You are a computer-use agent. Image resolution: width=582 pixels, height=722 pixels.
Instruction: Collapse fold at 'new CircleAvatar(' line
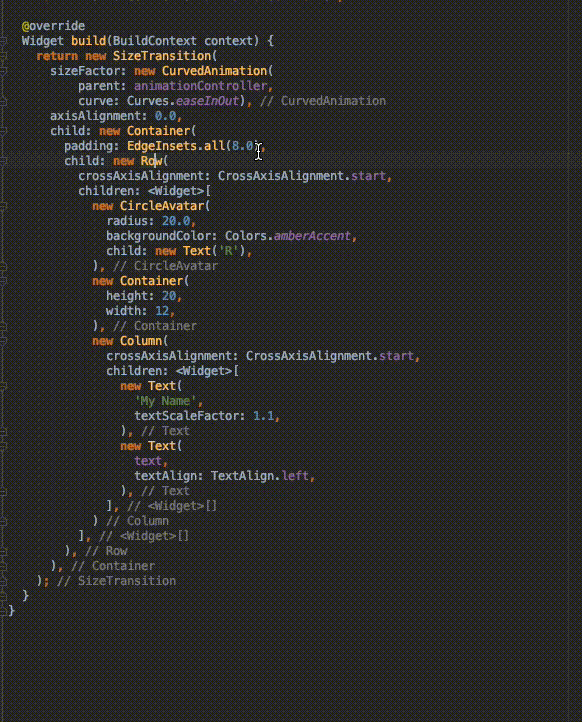3,206
